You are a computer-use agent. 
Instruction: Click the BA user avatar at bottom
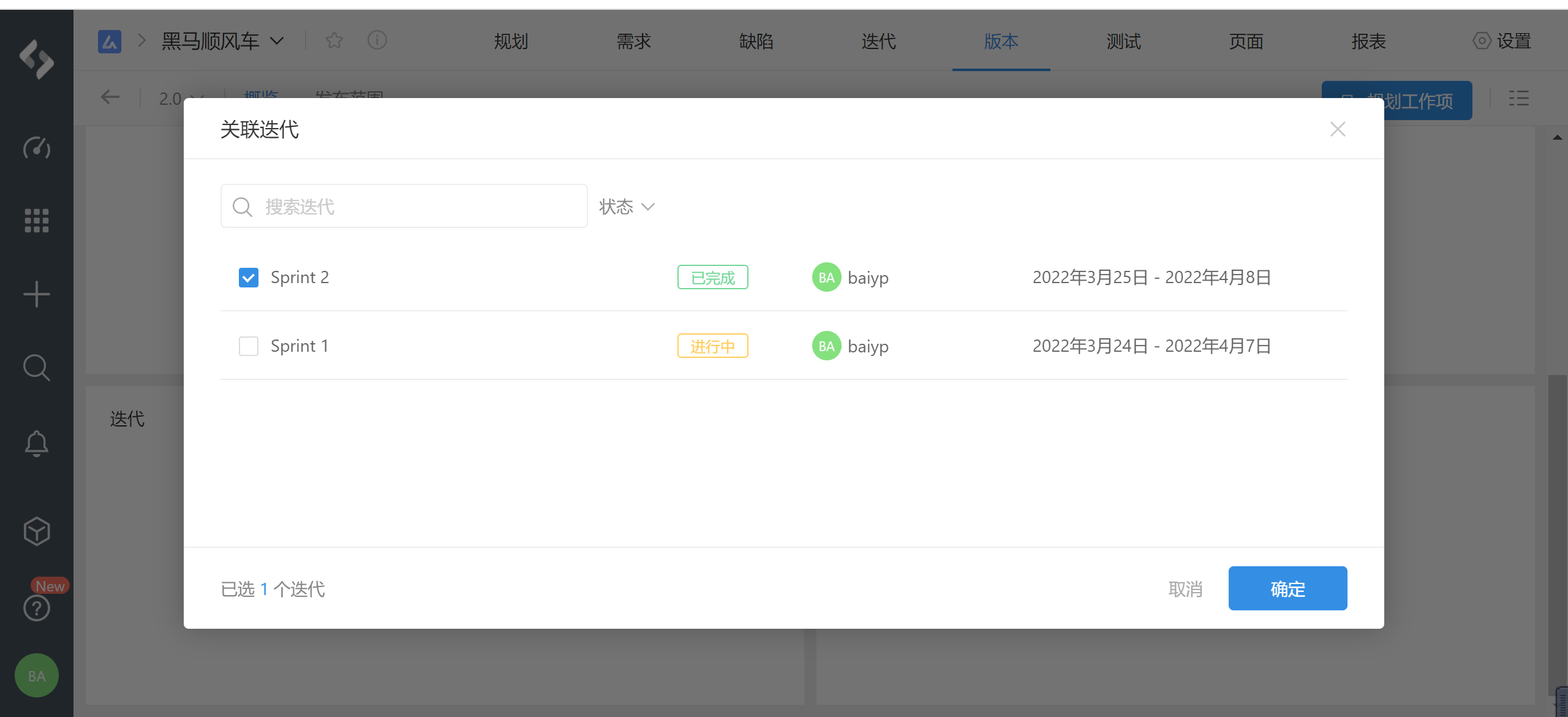point(37,676)
